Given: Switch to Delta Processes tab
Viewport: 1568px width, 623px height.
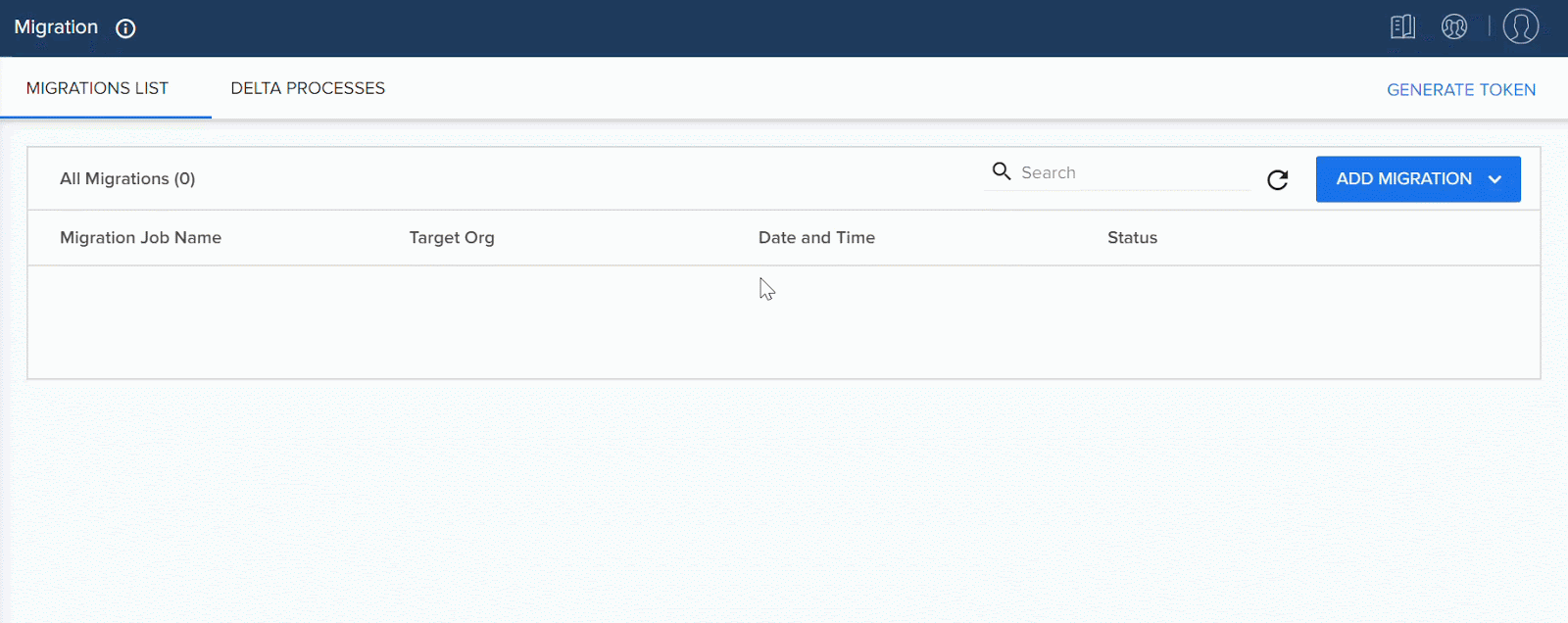Looking at the screenshot, I should click(308, 88).
